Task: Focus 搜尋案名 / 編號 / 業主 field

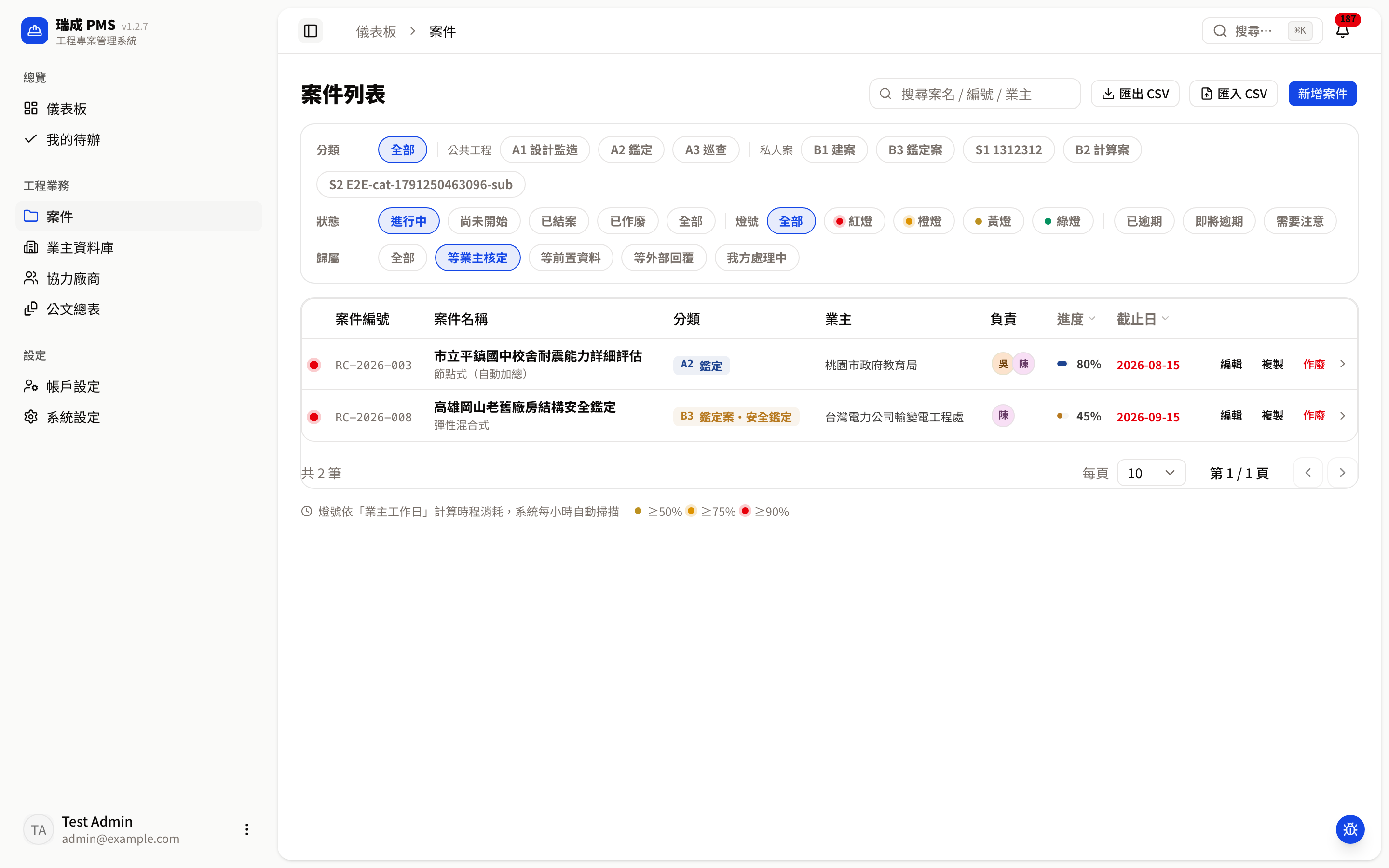Action: coord(975,94)
